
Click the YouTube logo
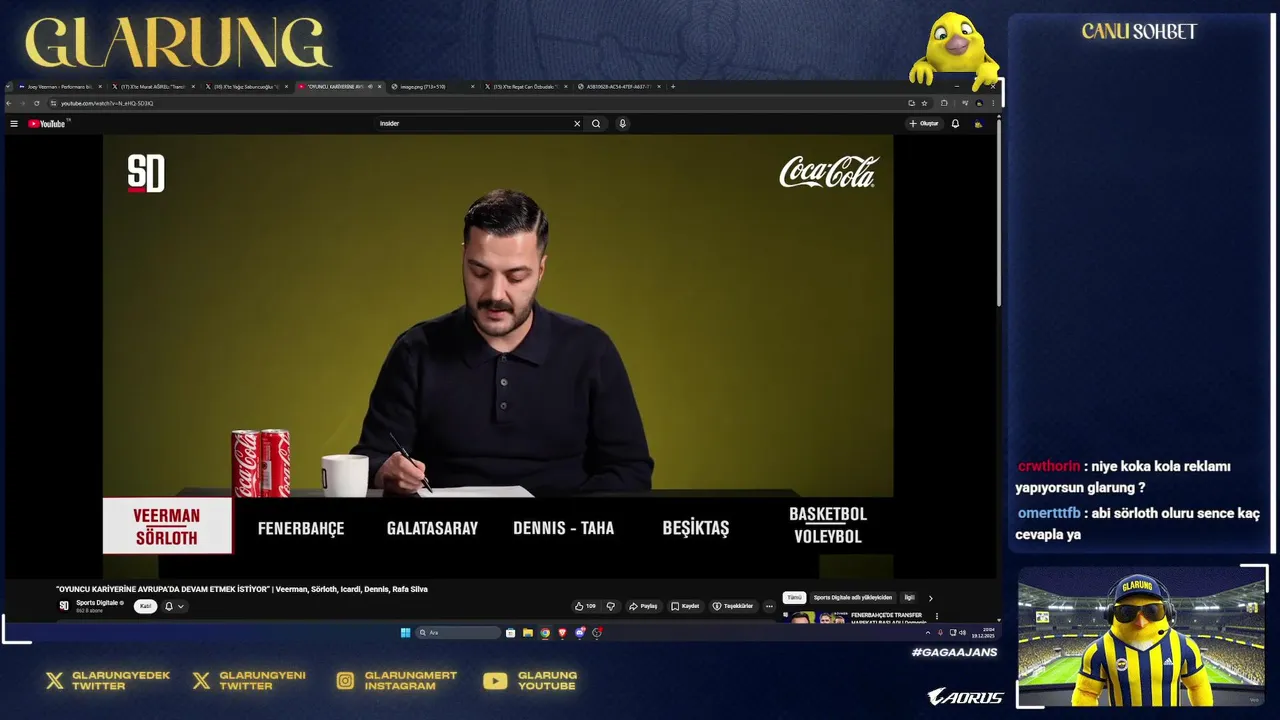[47, 124]
